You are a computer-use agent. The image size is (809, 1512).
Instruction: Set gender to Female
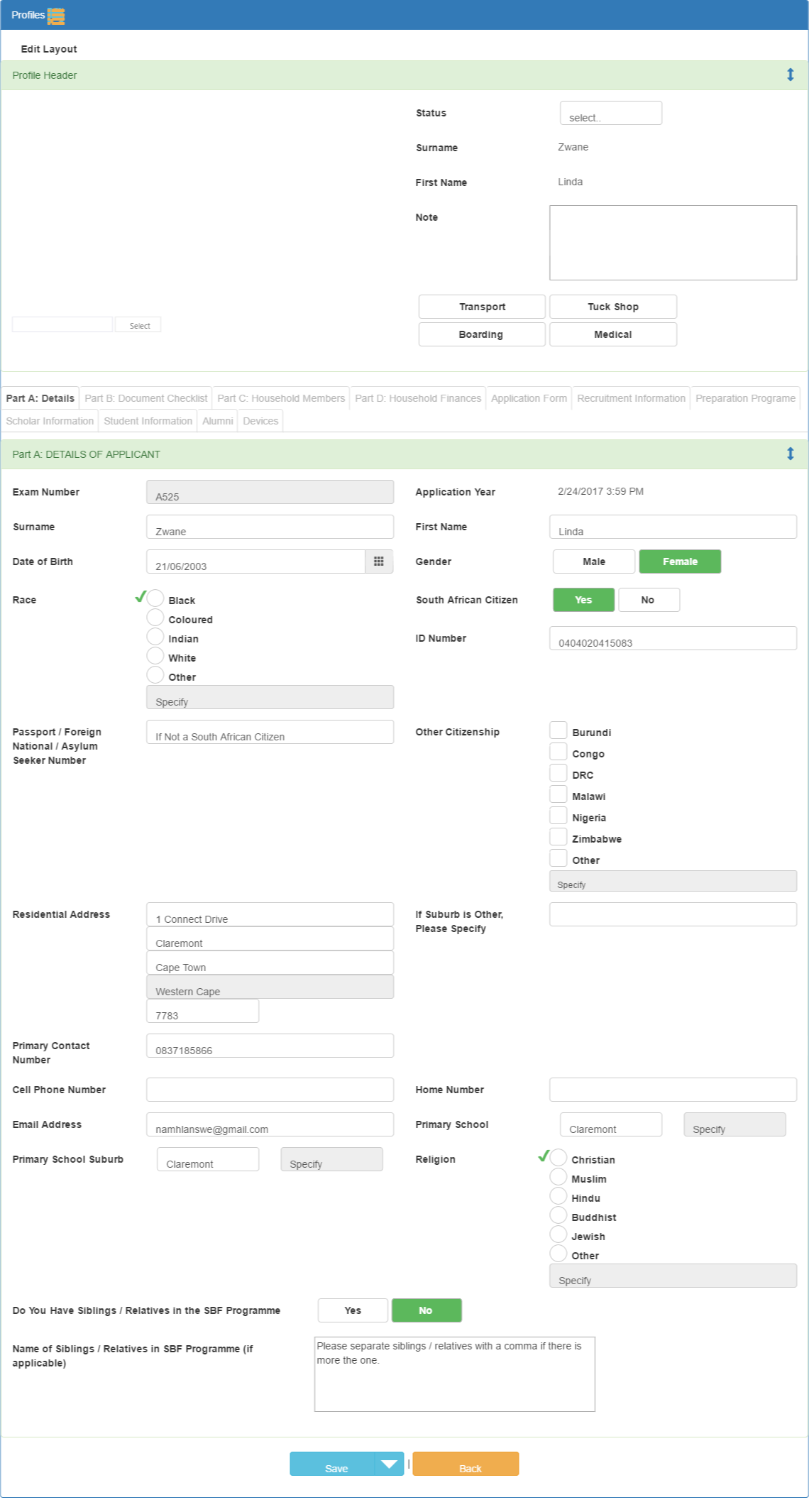680,561
